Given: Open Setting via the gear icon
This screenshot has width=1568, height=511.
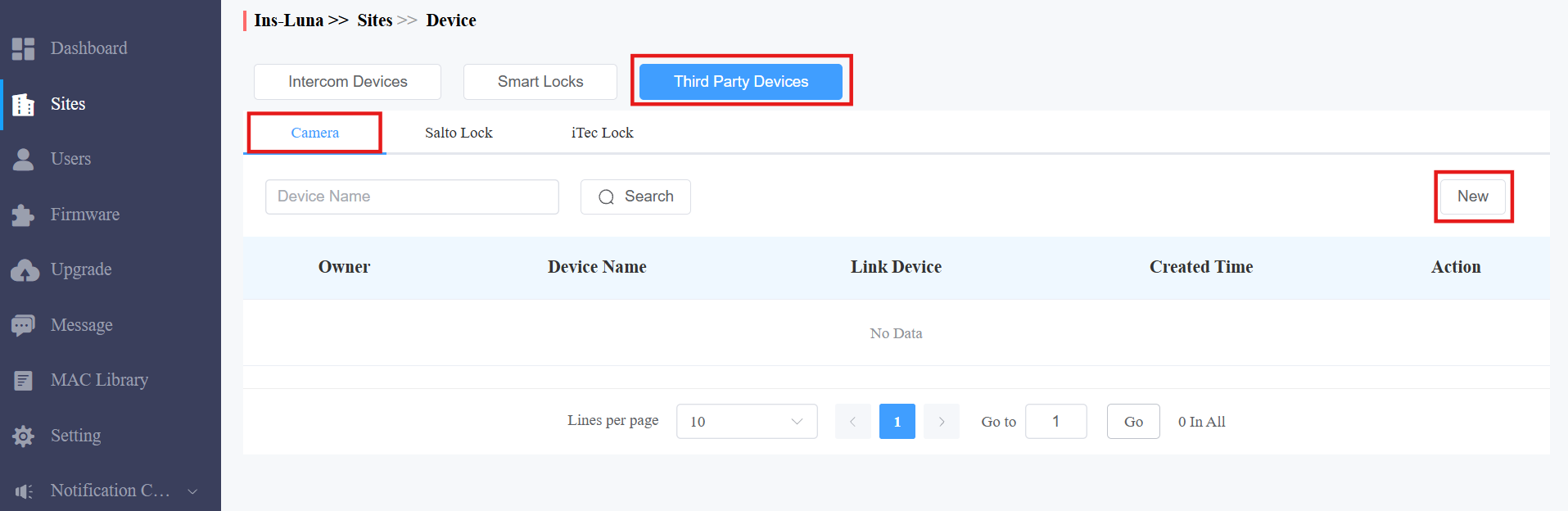Looking at the screenshot, I should click(23, 436).
